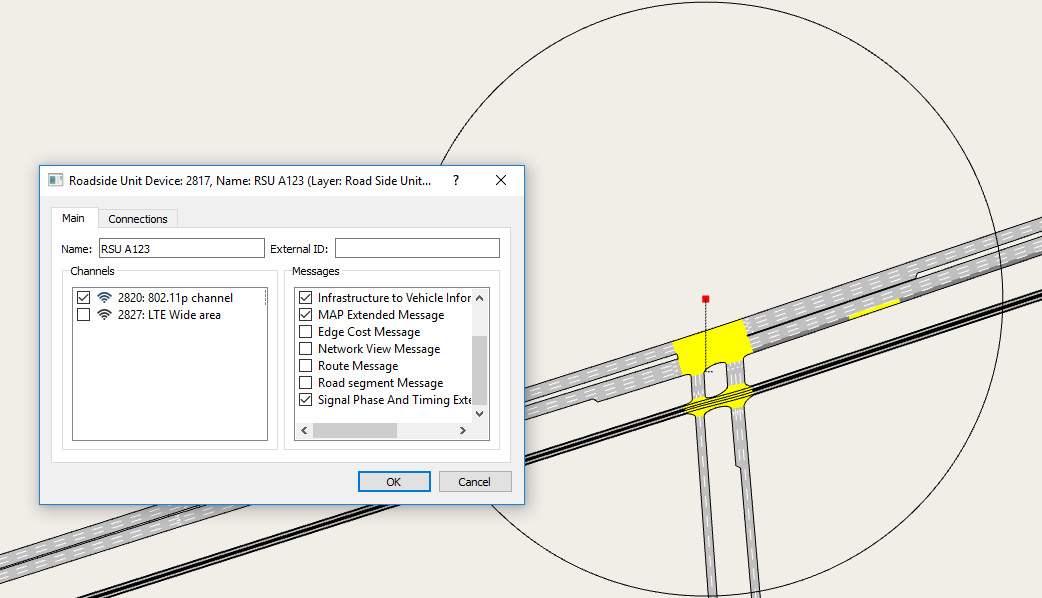Close the Roadside Unit Device dialog
The height and width of the screenshot is (598, 1042).
coord(501,180)
